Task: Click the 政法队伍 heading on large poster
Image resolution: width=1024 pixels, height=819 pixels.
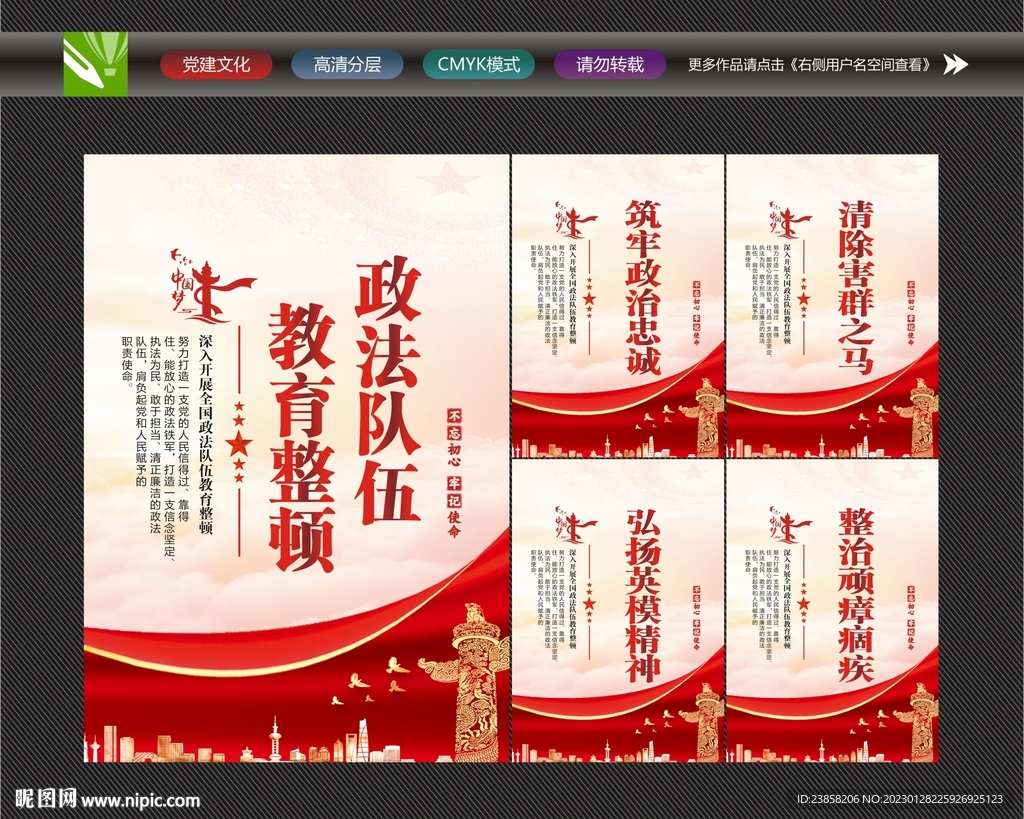Action: click(x=387, y=390)
